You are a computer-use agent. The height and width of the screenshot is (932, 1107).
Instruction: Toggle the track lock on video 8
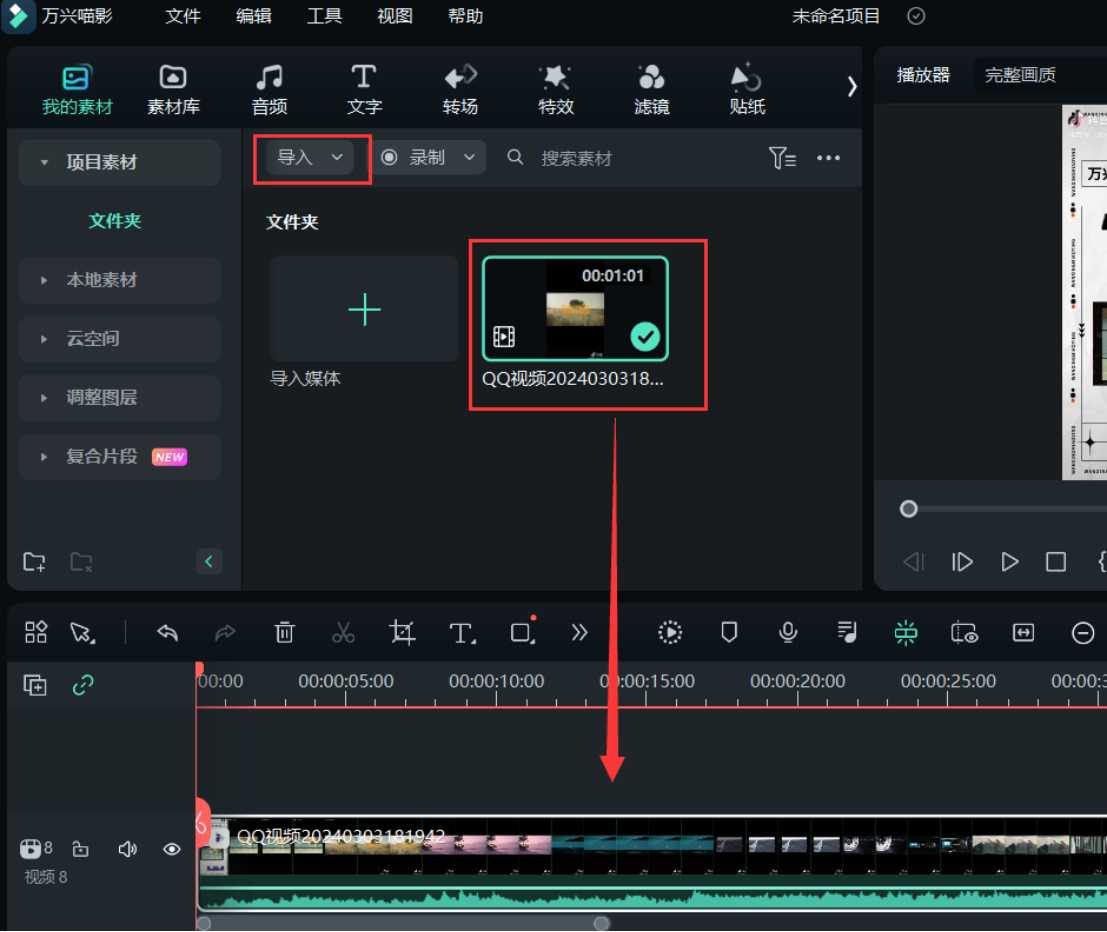pyautogui.click(x=81, y=849)
